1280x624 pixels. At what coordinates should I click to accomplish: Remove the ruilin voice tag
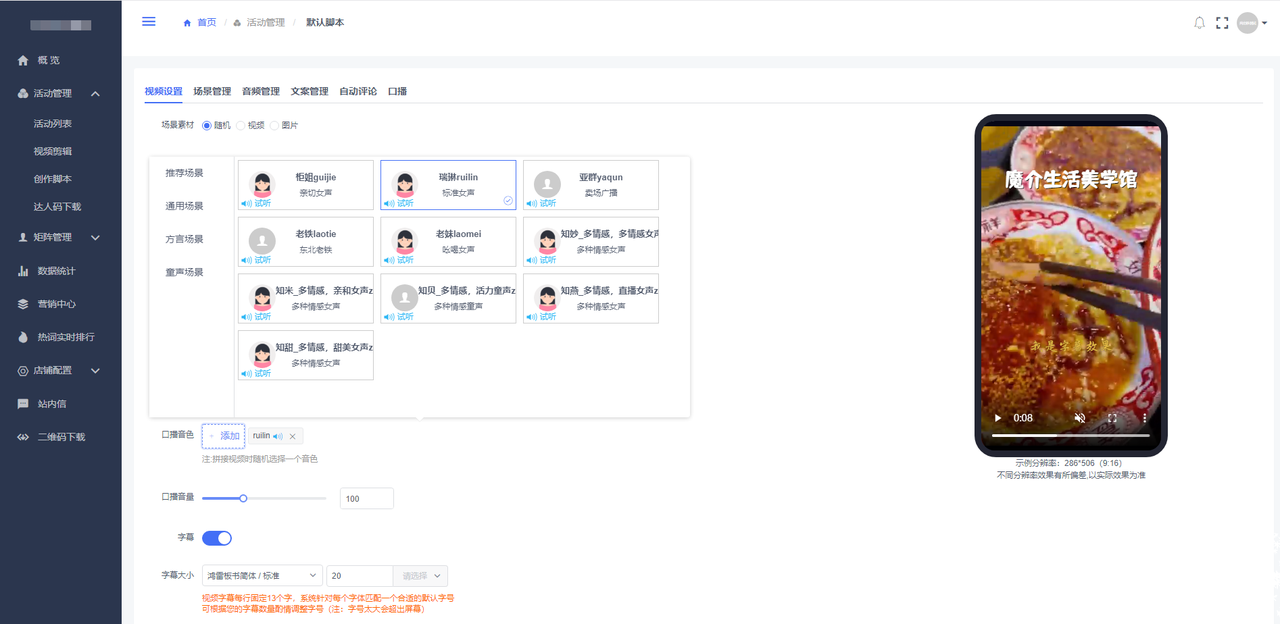[292, 436]
